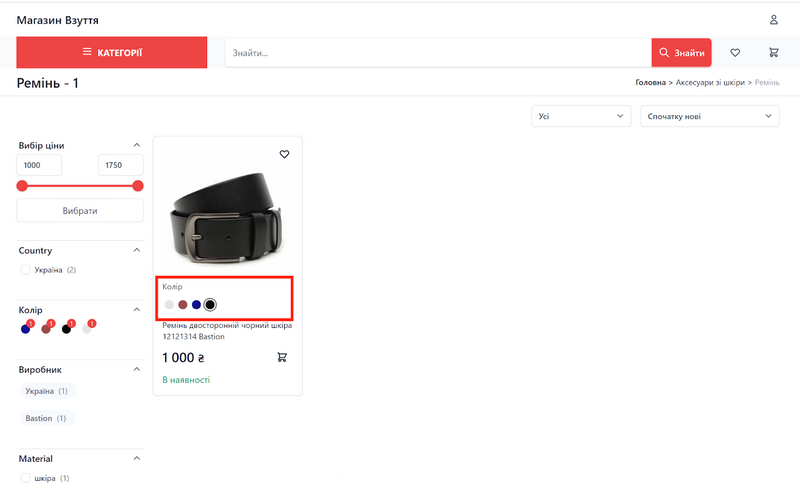Open the Ремінь двосторонній чорний шкіра title
The height and width of the screenshot is (494, 800).
[x=227, y=331]
